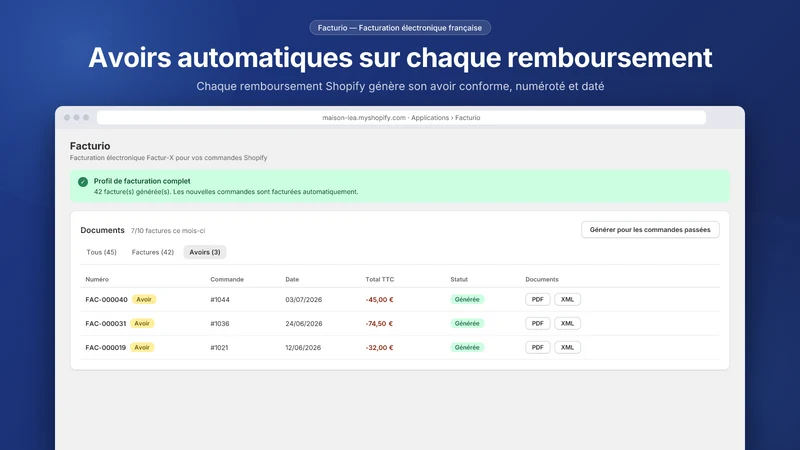Click the Factur-X subtitle under Facturio
This screenshot has height=450, width=800.
168,158
